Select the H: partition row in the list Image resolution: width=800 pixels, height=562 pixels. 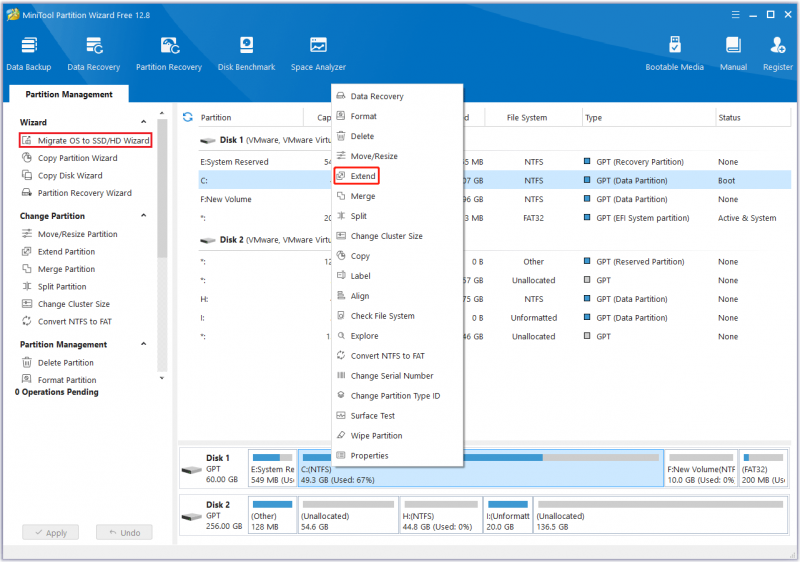pos(494,299)
